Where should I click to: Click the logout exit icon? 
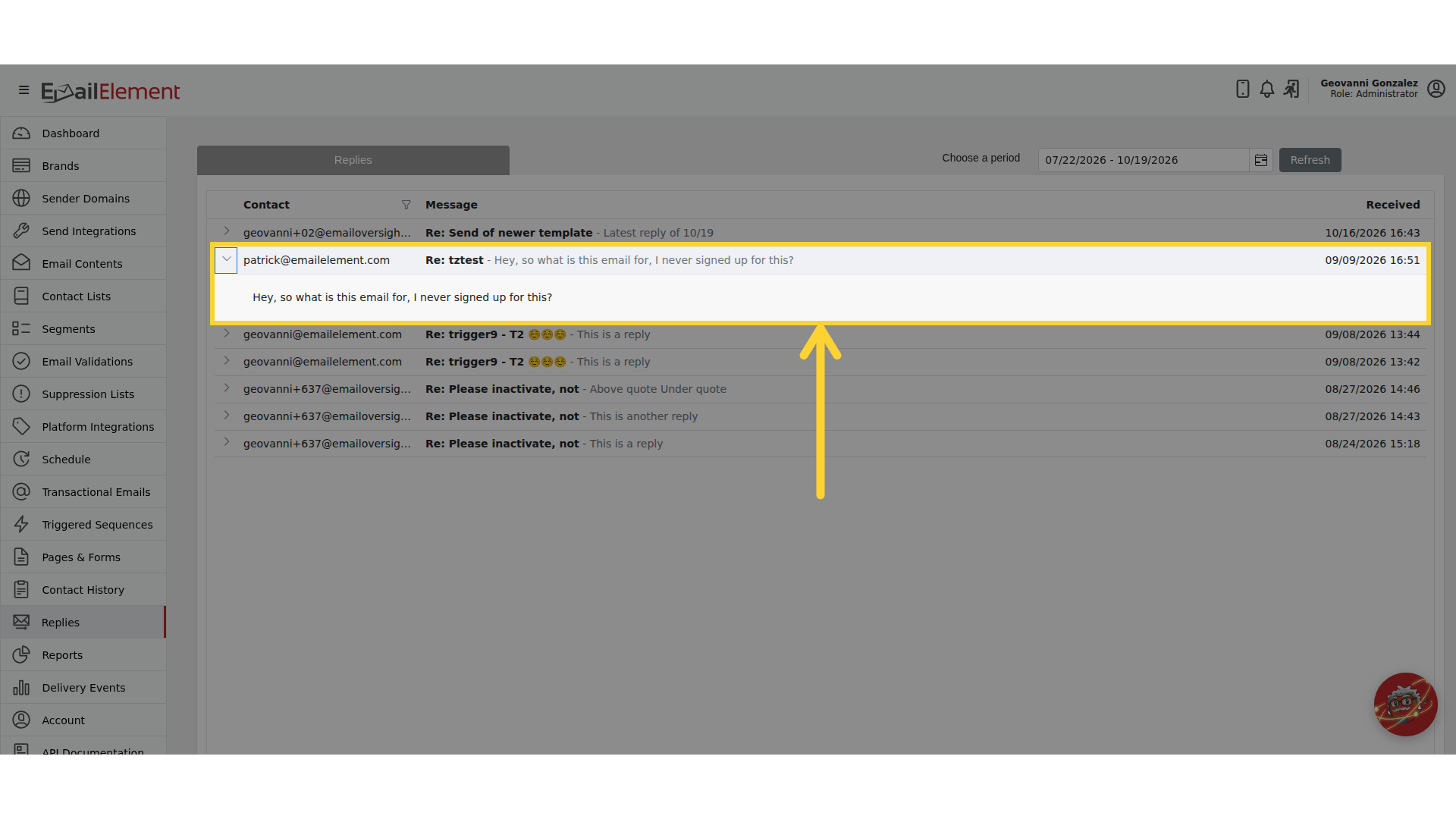pyautogui.click(x=1291, y=89)
